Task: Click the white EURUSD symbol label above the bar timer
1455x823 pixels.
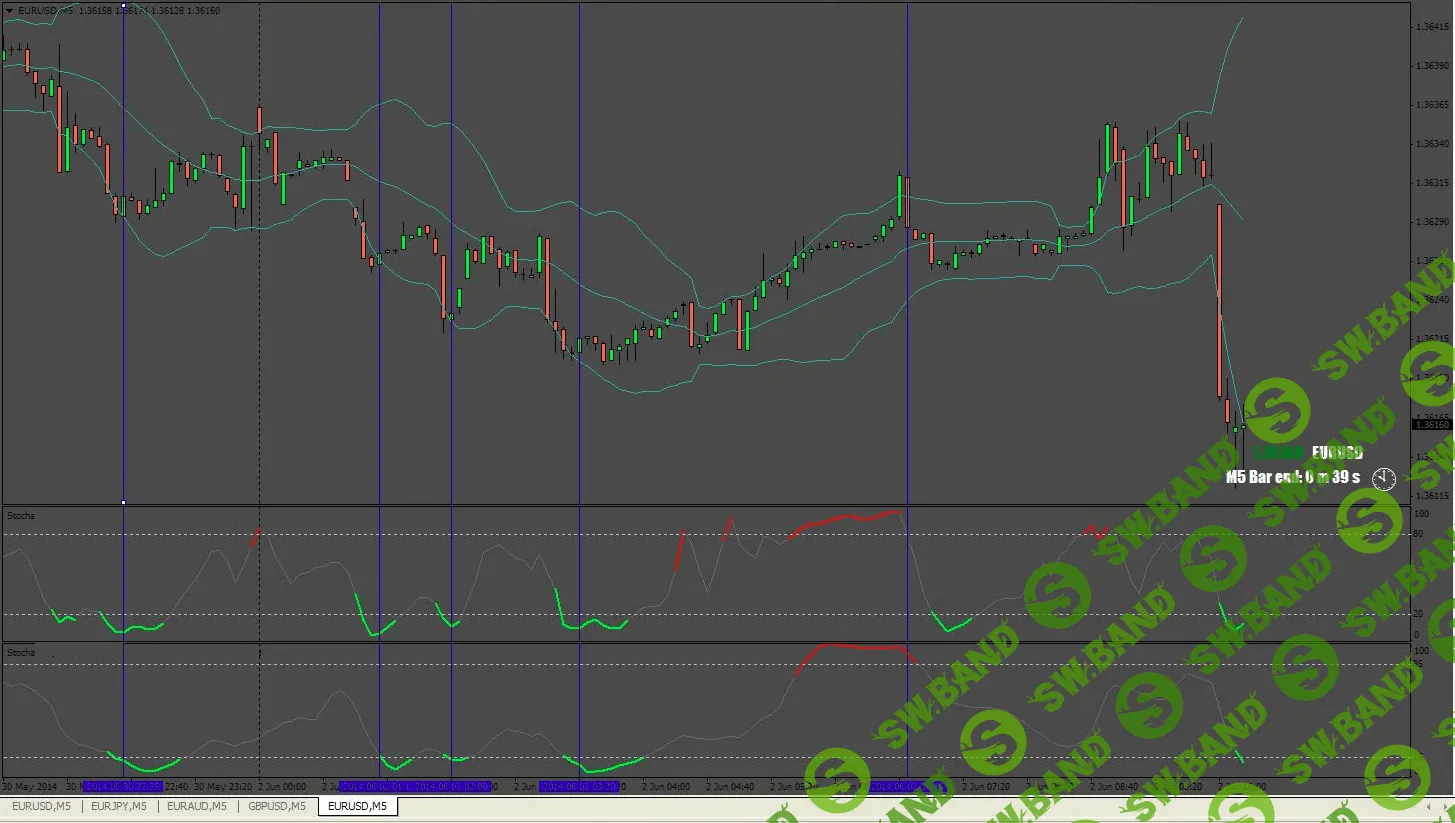Action: tap(1336, 453)
